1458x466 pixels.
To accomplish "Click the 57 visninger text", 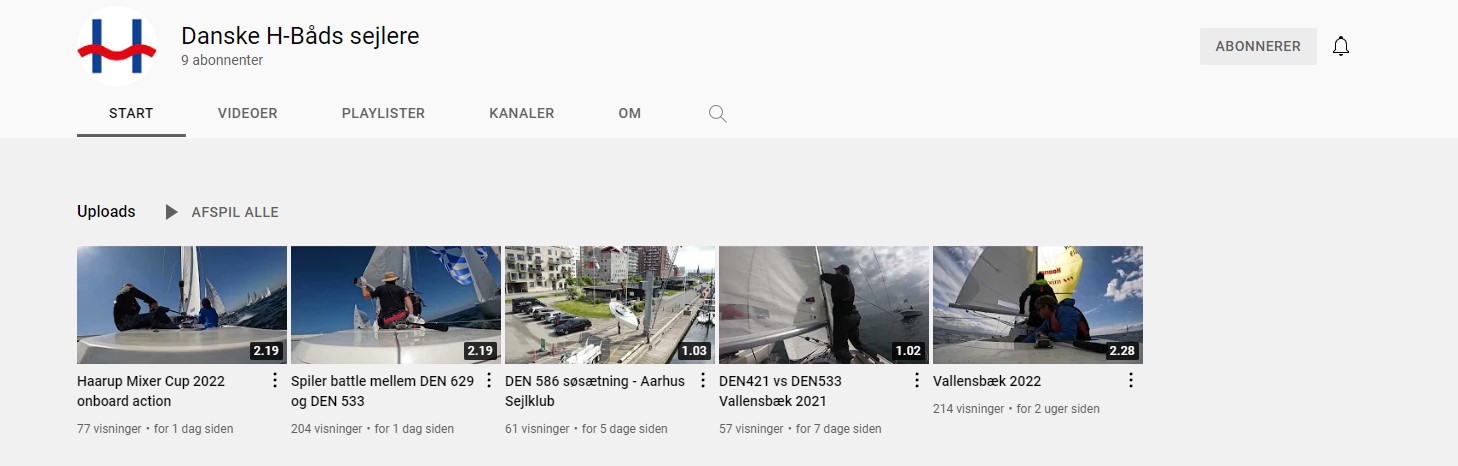I will coord(753,429).
